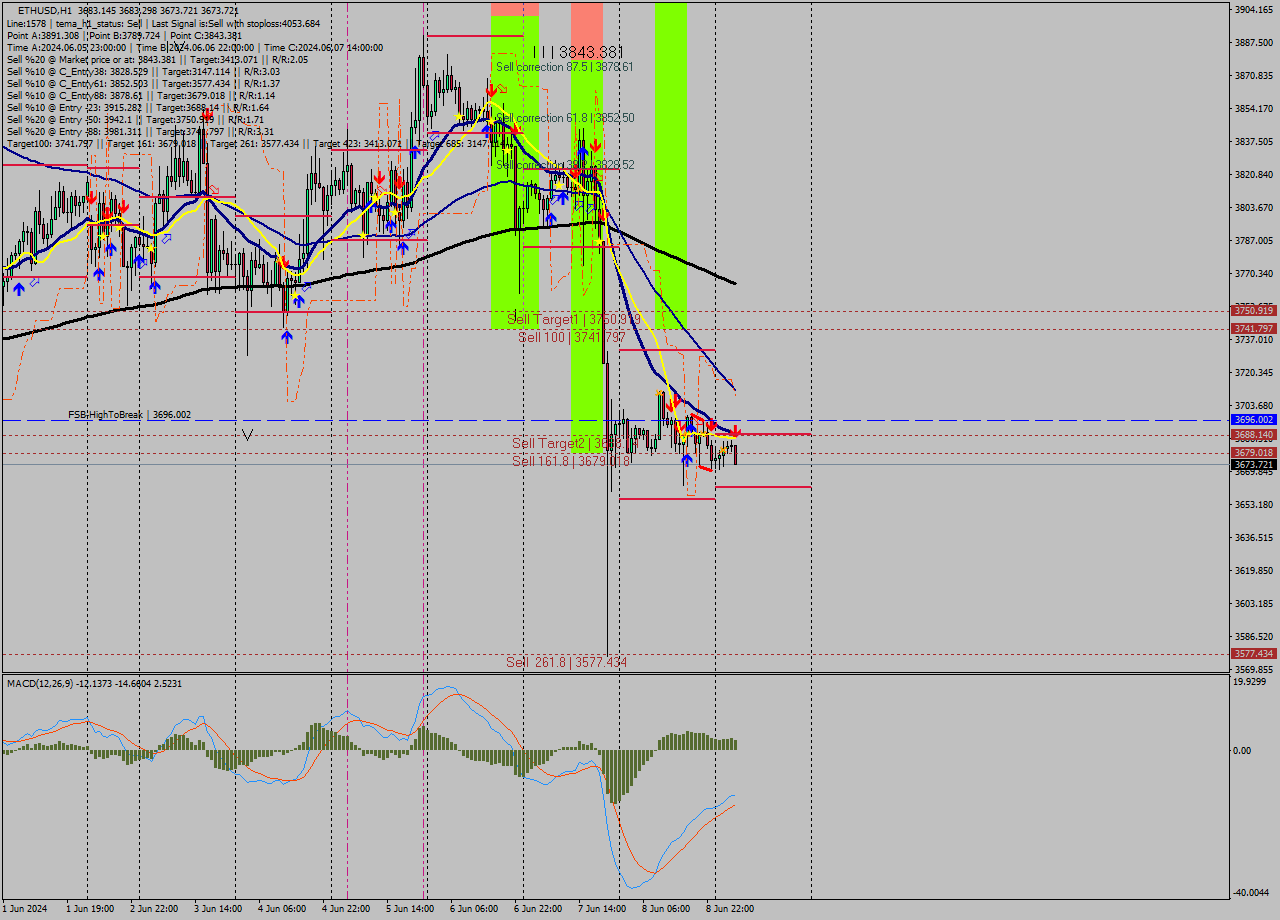Click the 3636.515 price scale label

[x=1253, y=537]
